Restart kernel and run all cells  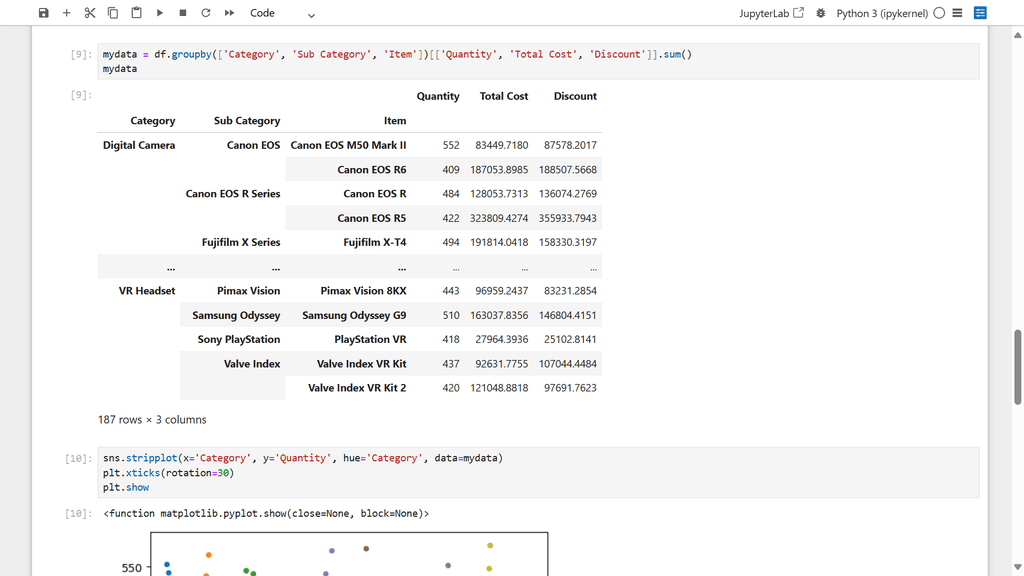(229, 13)
